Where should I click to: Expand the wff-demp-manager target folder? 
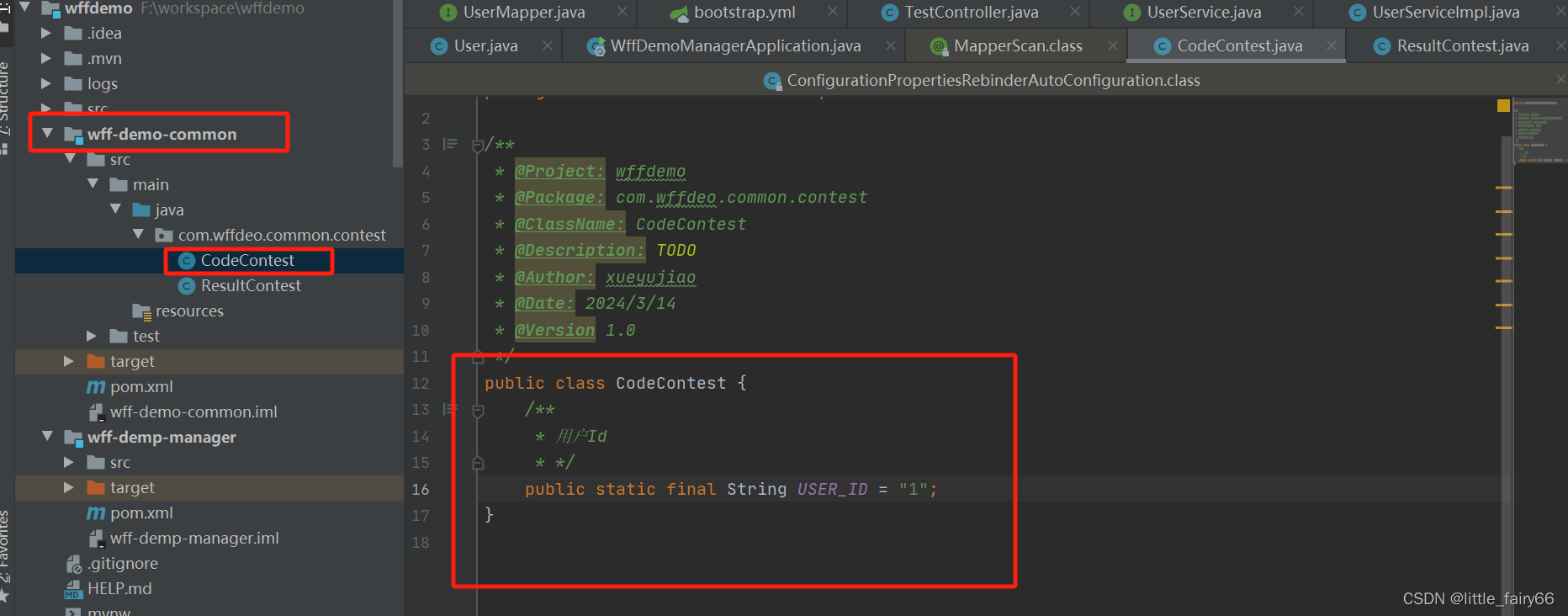point(69,488)
